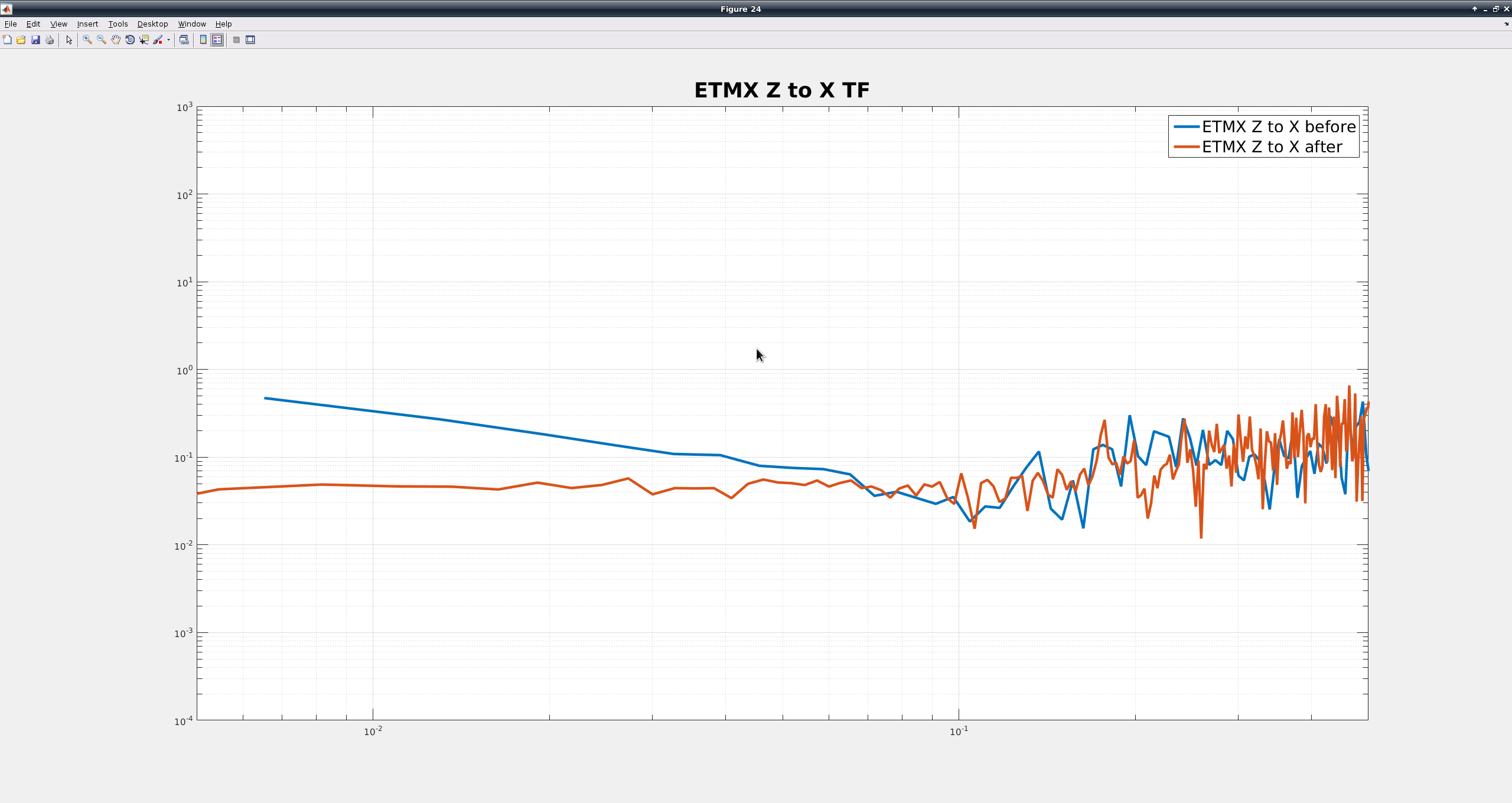Select the plot title 'ETMX Z to X TF'

click(x=781, y=90)
